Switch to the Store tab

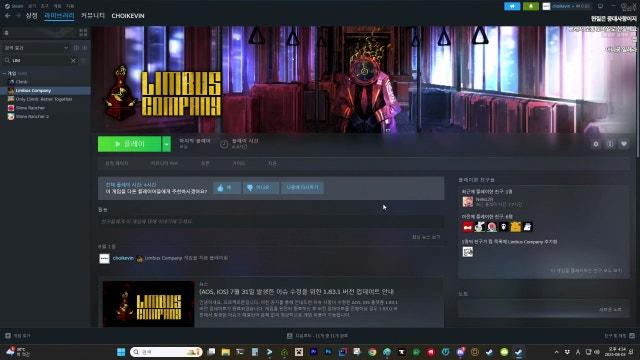(31, 16)
